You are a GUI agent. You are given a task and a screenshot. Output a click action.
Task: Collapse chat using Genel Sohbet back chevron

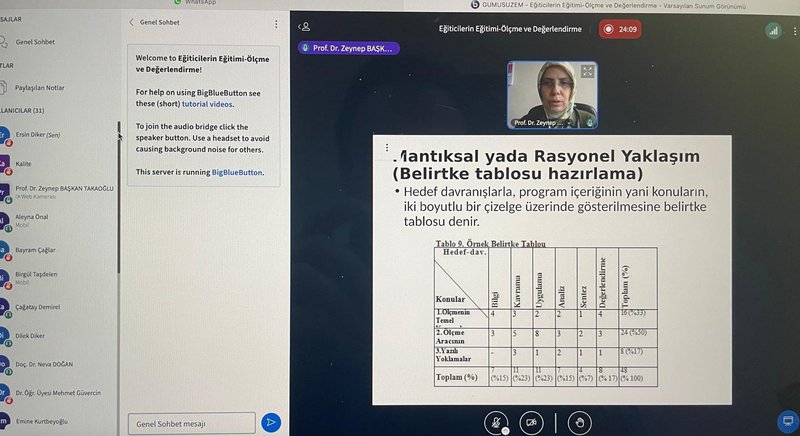click(x=132, y=22)
